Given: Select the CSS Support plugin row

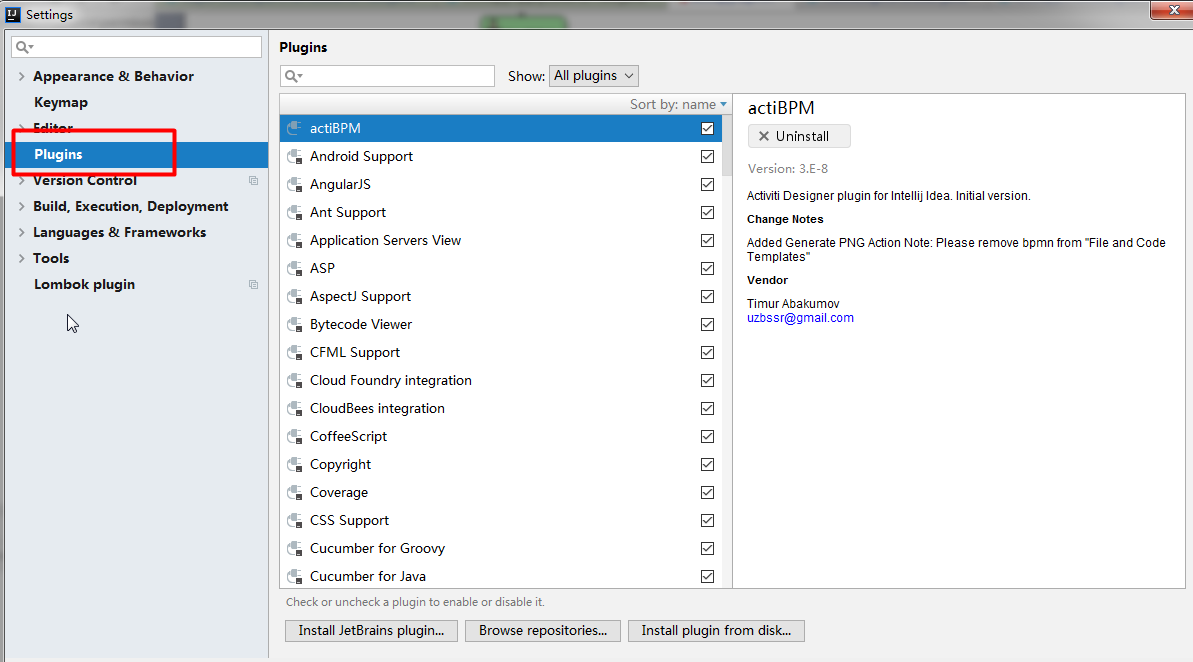Looking at the screenshot, I should (501, 520).
